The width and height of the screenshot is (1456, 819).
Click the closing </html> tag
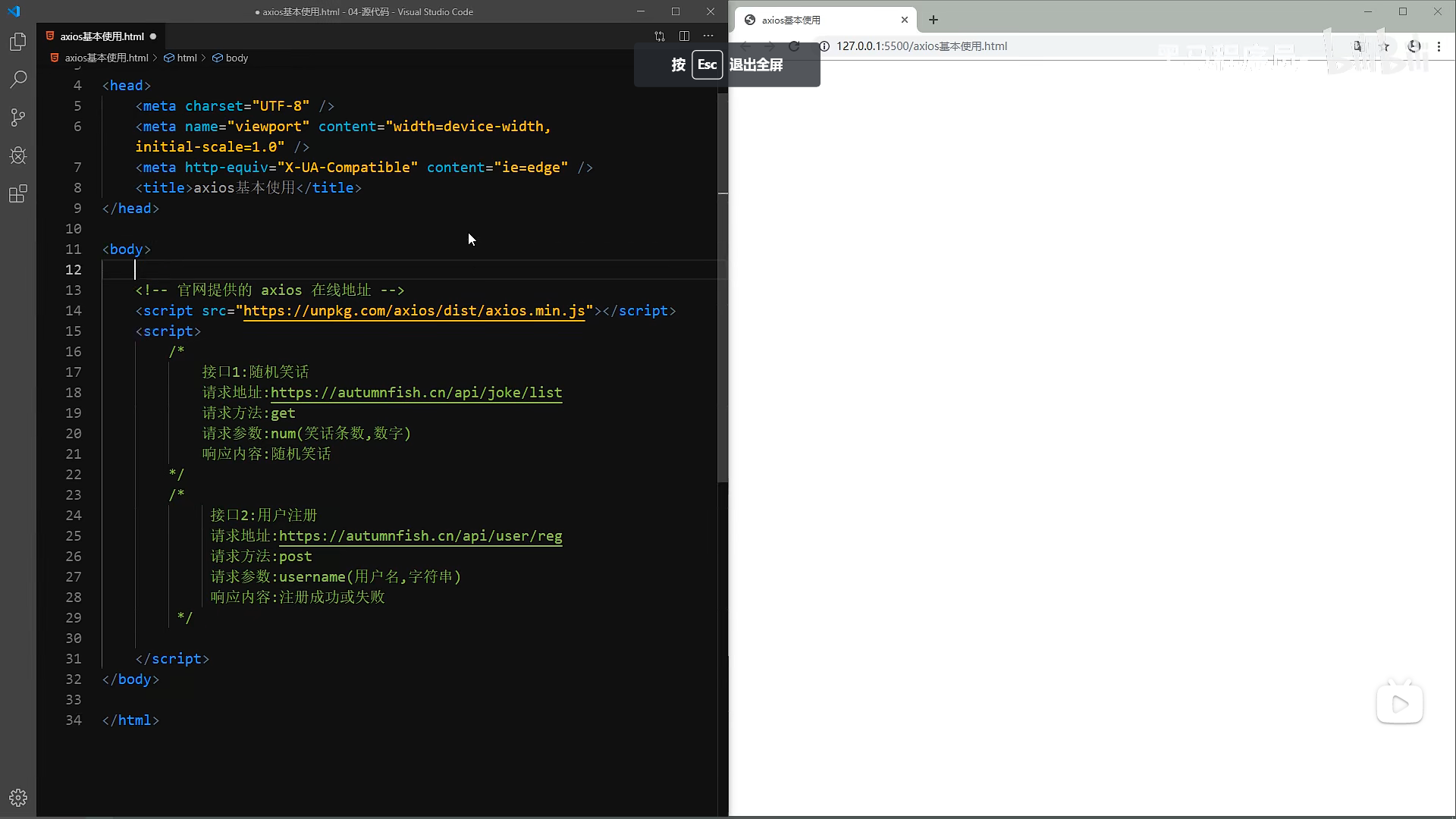pyautogui.click(x=130, y=720)
